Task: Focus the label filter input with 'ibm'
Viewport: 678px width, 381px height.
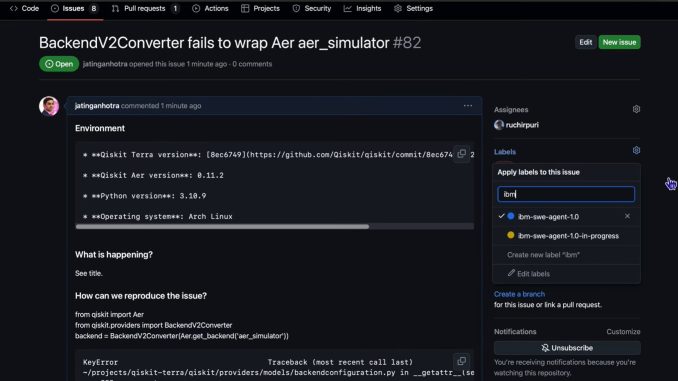Action: click(566, 194)
